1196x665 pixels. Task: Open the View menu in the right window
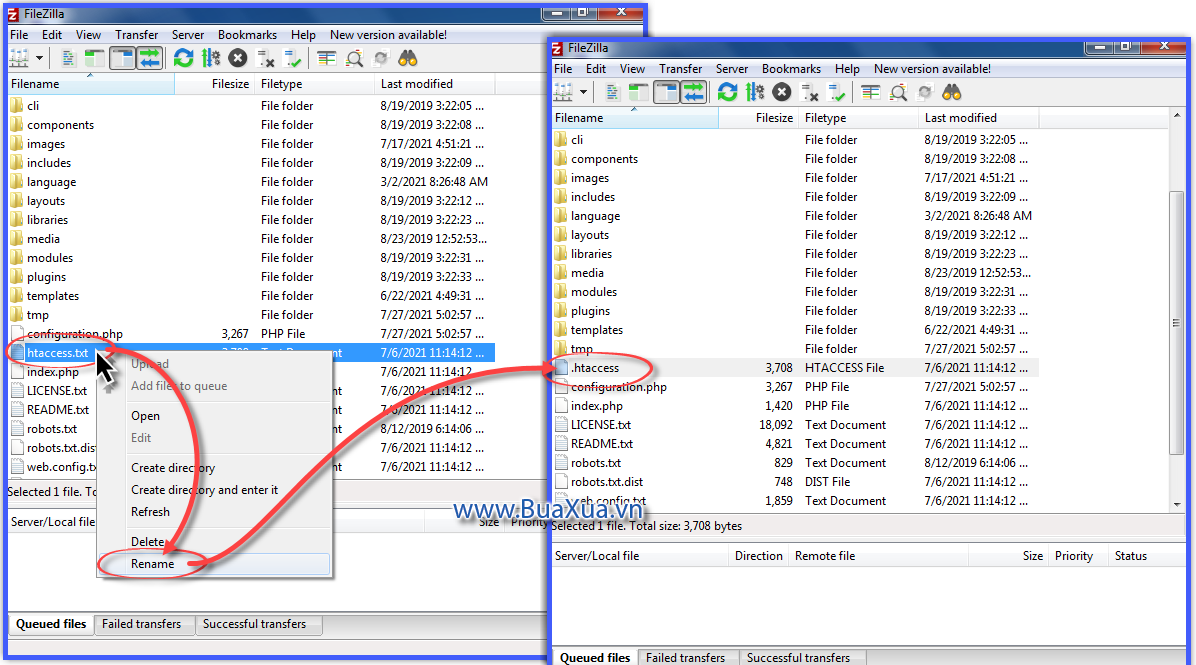pyautogui.click(x=632, y=69)
